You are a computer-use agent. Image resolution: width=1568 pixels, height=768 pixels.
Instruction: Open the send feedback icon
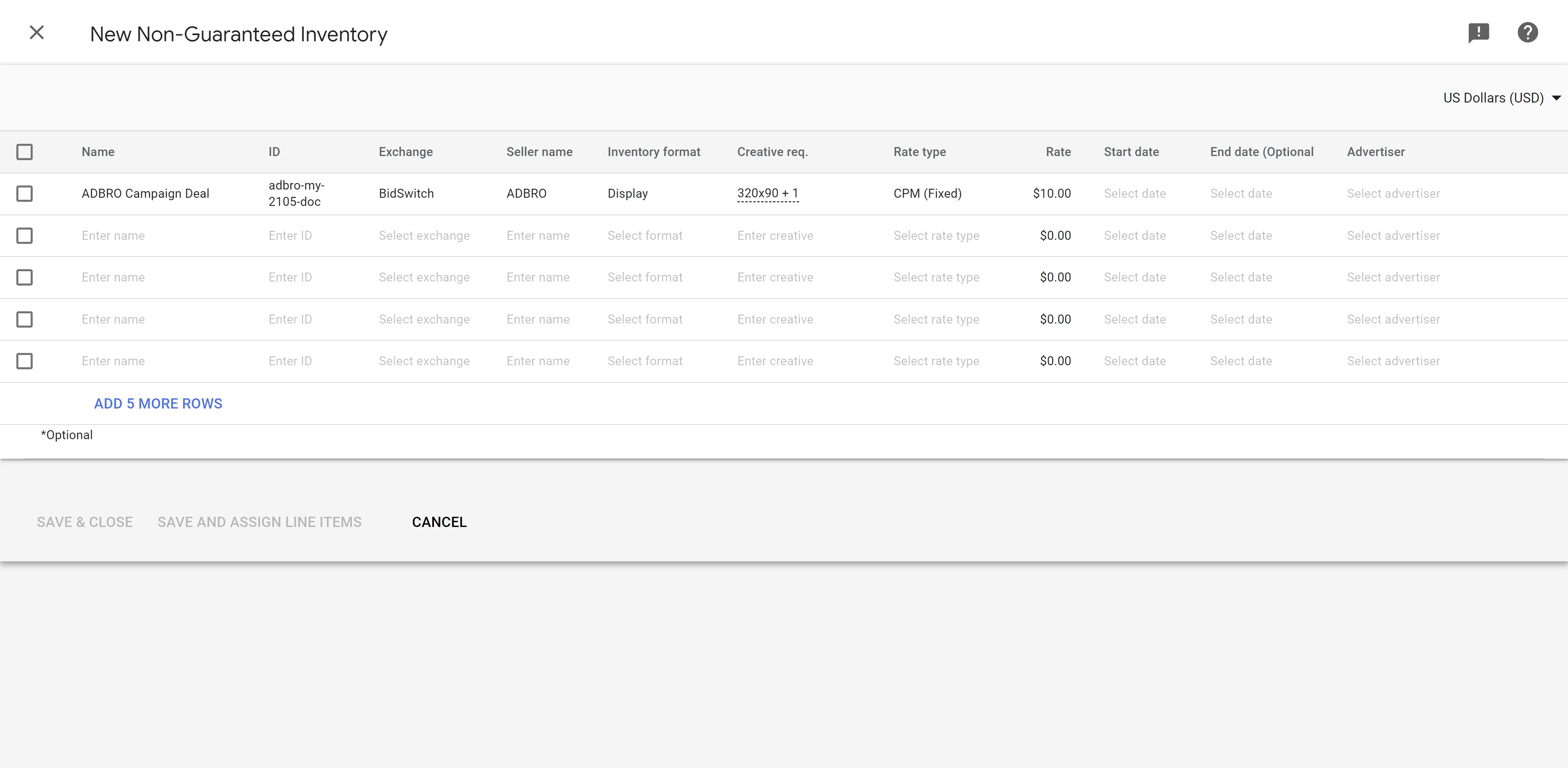1478,33
